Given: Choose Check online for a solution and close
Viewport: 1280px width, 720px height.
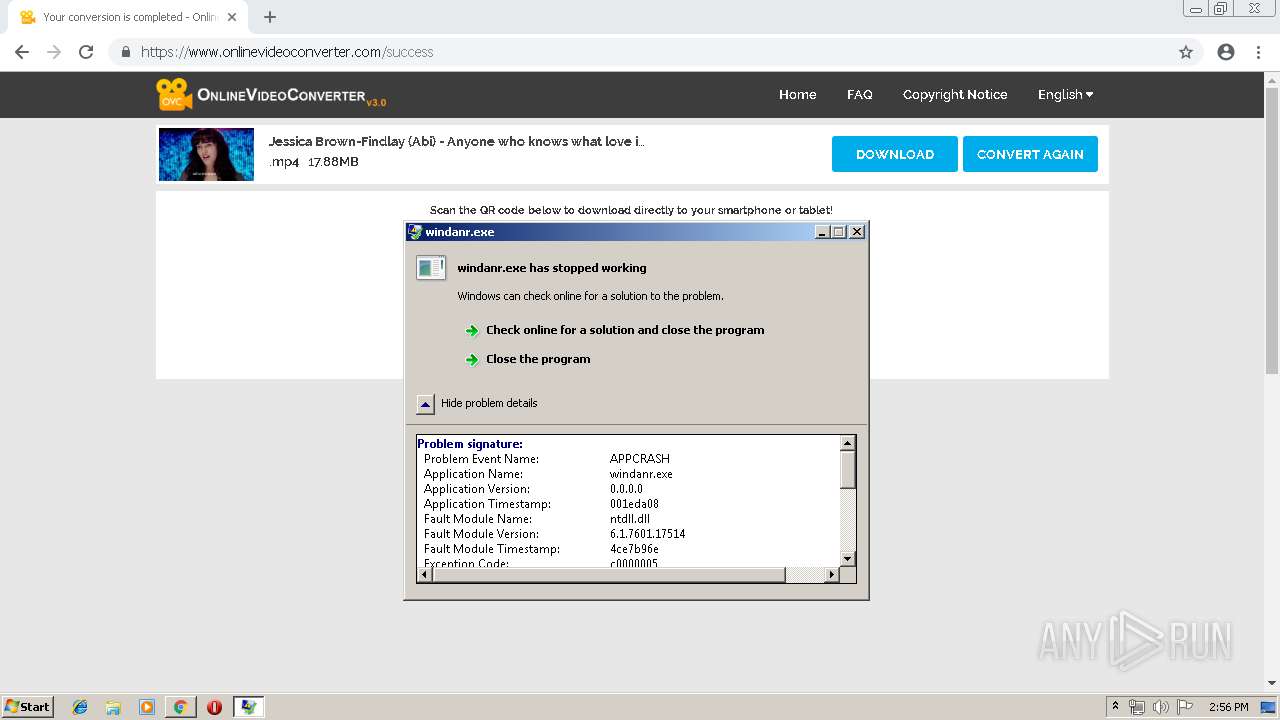Looking at the screenshot, I should [x=625, y=330].
